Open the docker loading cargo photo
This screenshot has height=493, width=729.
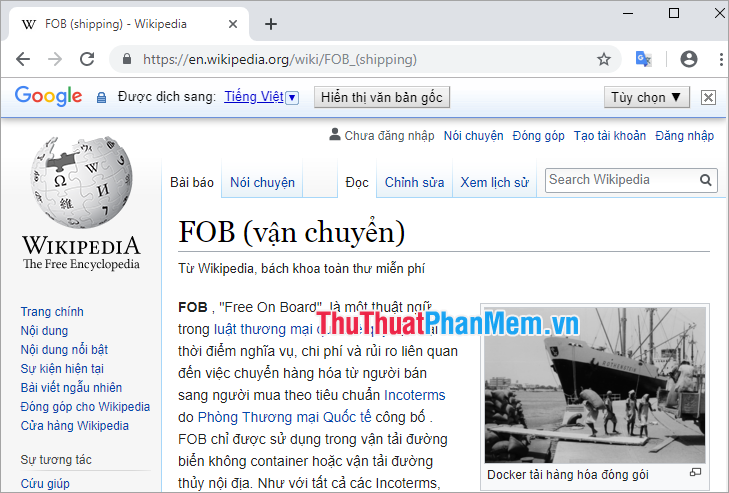(x=595, y=385)
